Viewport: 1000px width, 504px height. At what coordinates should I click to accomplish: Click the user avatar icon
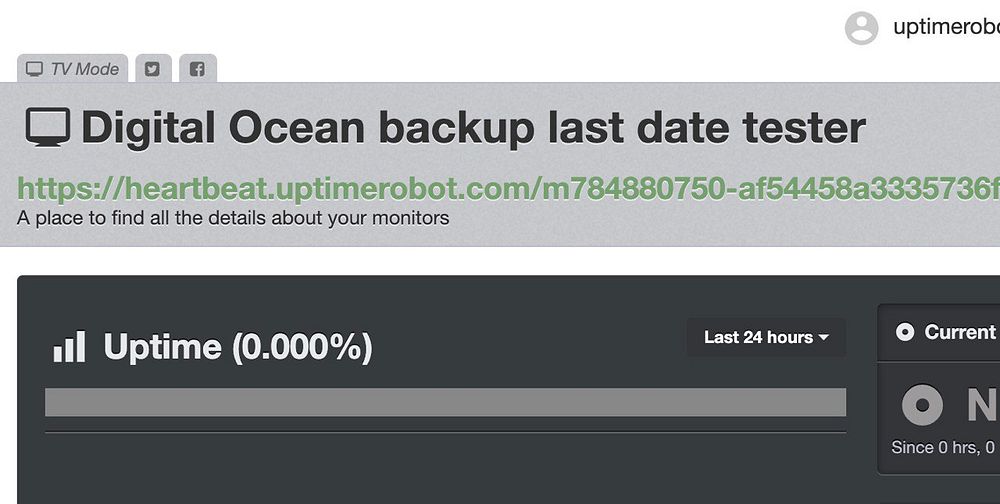[861, 28]
